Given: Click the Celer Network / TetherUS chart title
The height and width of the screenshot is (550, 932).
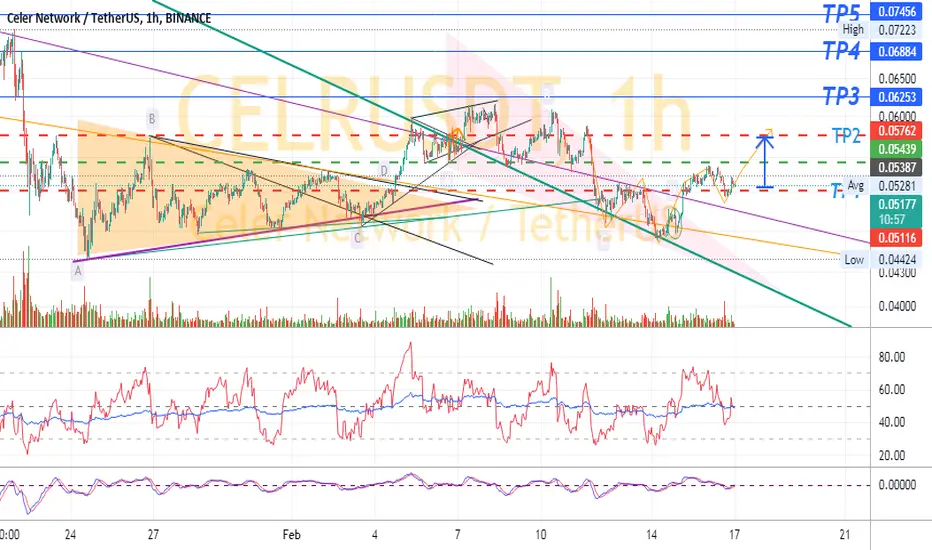Looking at the screenshot, I should click(x=109, y=18).
